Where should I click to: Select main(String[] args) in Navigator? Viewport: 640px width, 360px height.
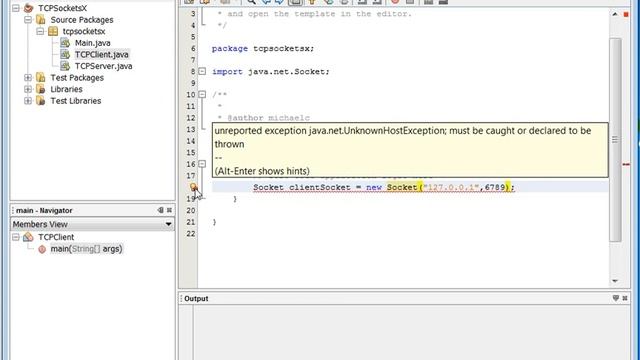(86, 249)
